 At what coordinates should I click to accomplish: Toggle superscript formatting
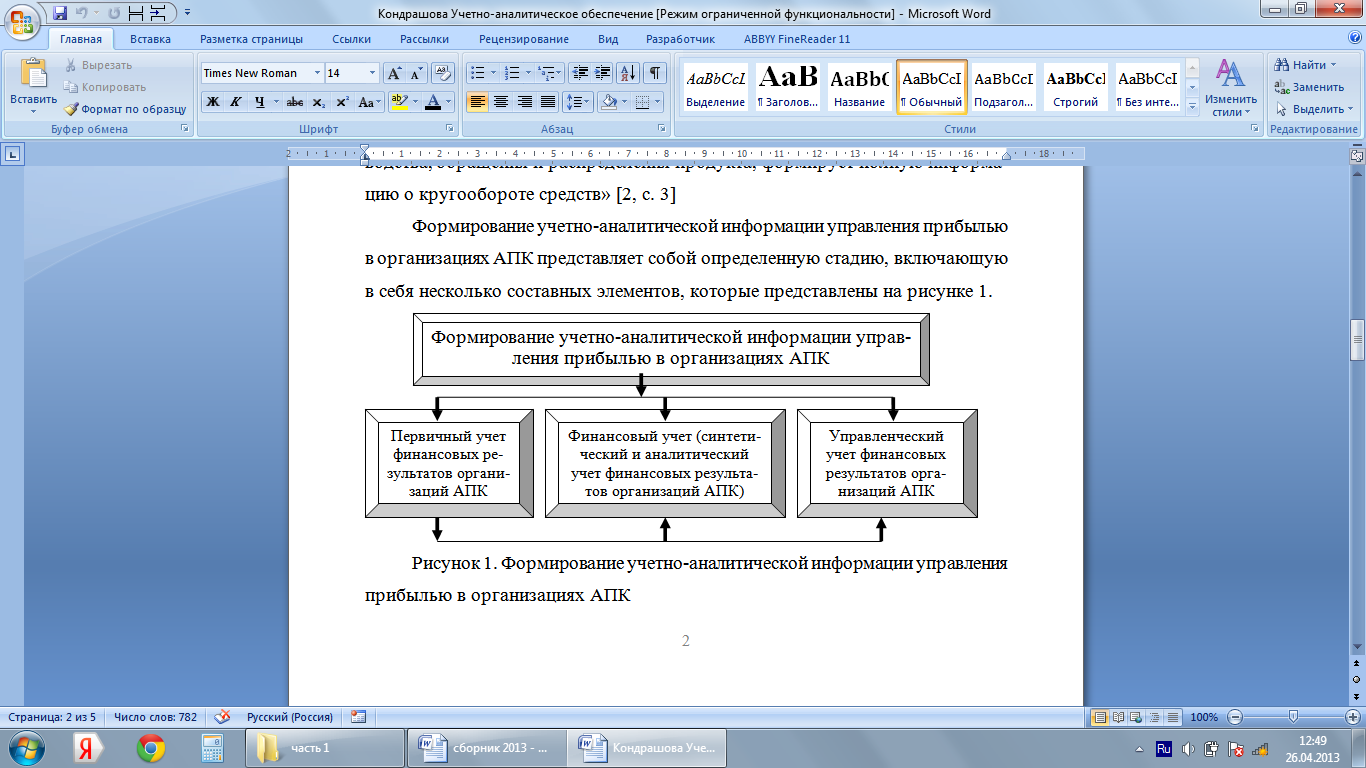[x=342, y=102]
